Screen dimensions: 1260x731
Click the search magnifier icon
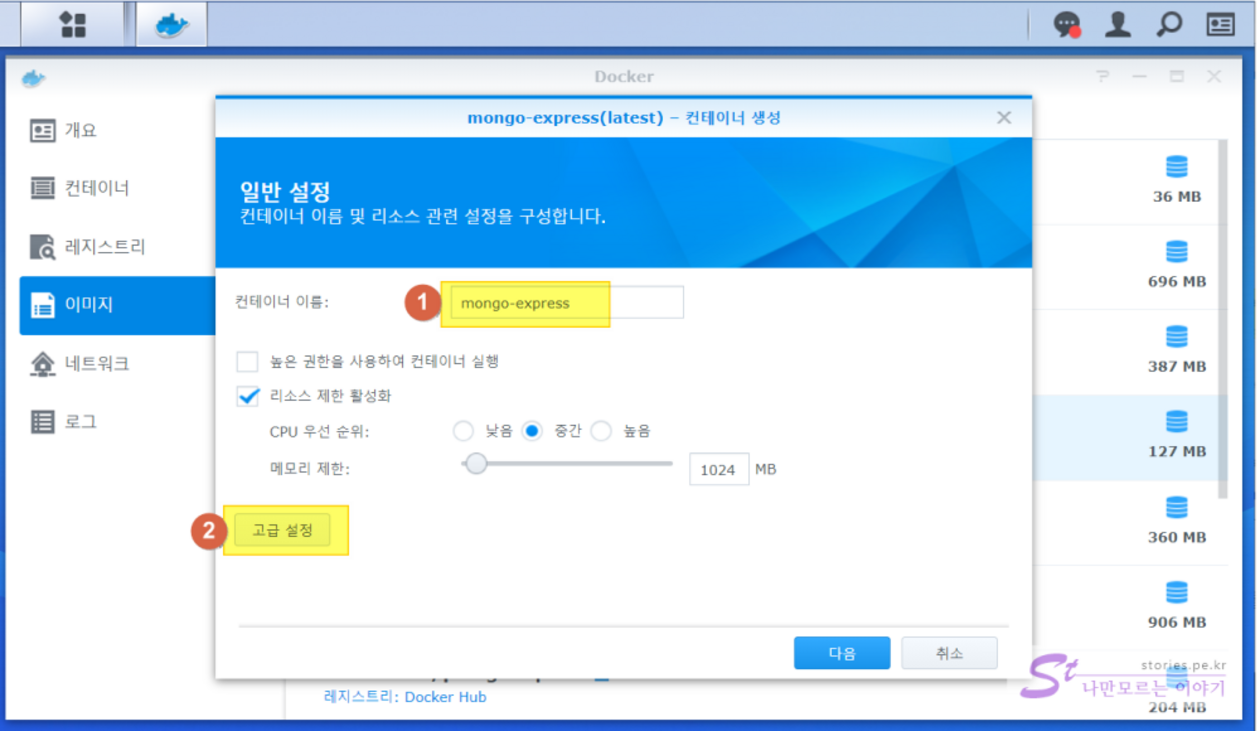pyautogui.click(x=1168, y=24)
